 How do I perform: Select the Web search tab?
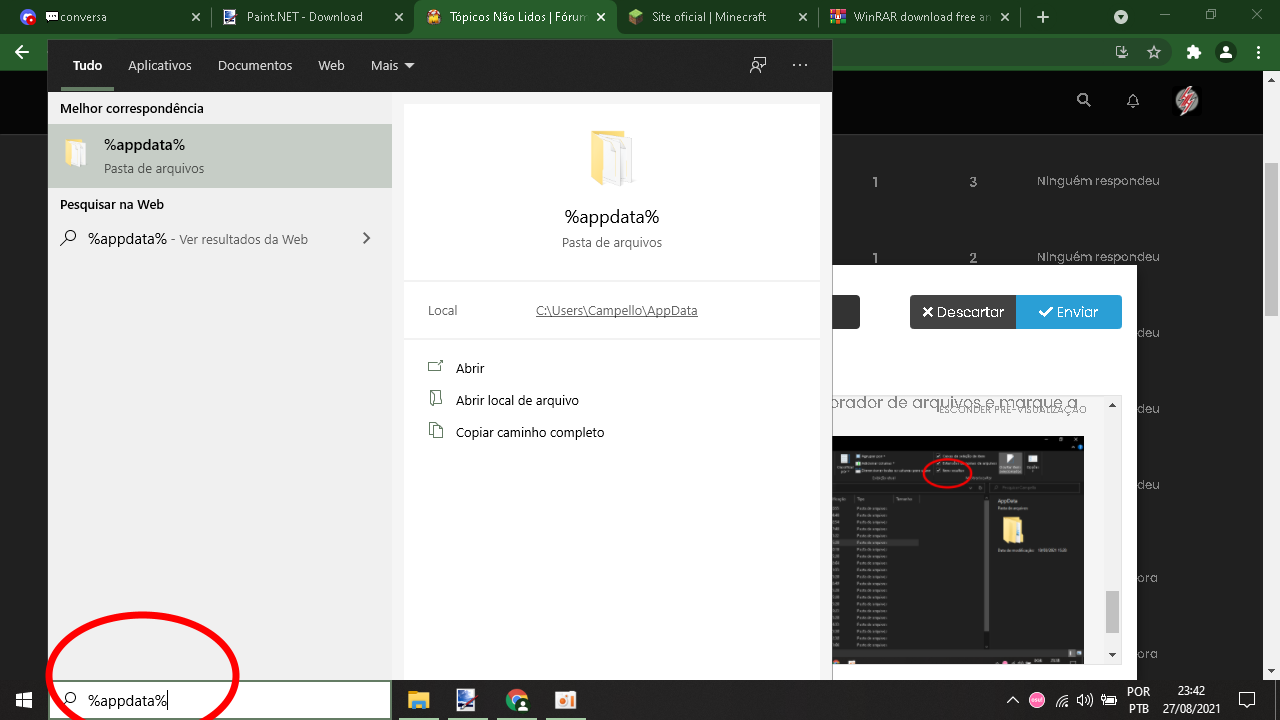pos(331,65)
